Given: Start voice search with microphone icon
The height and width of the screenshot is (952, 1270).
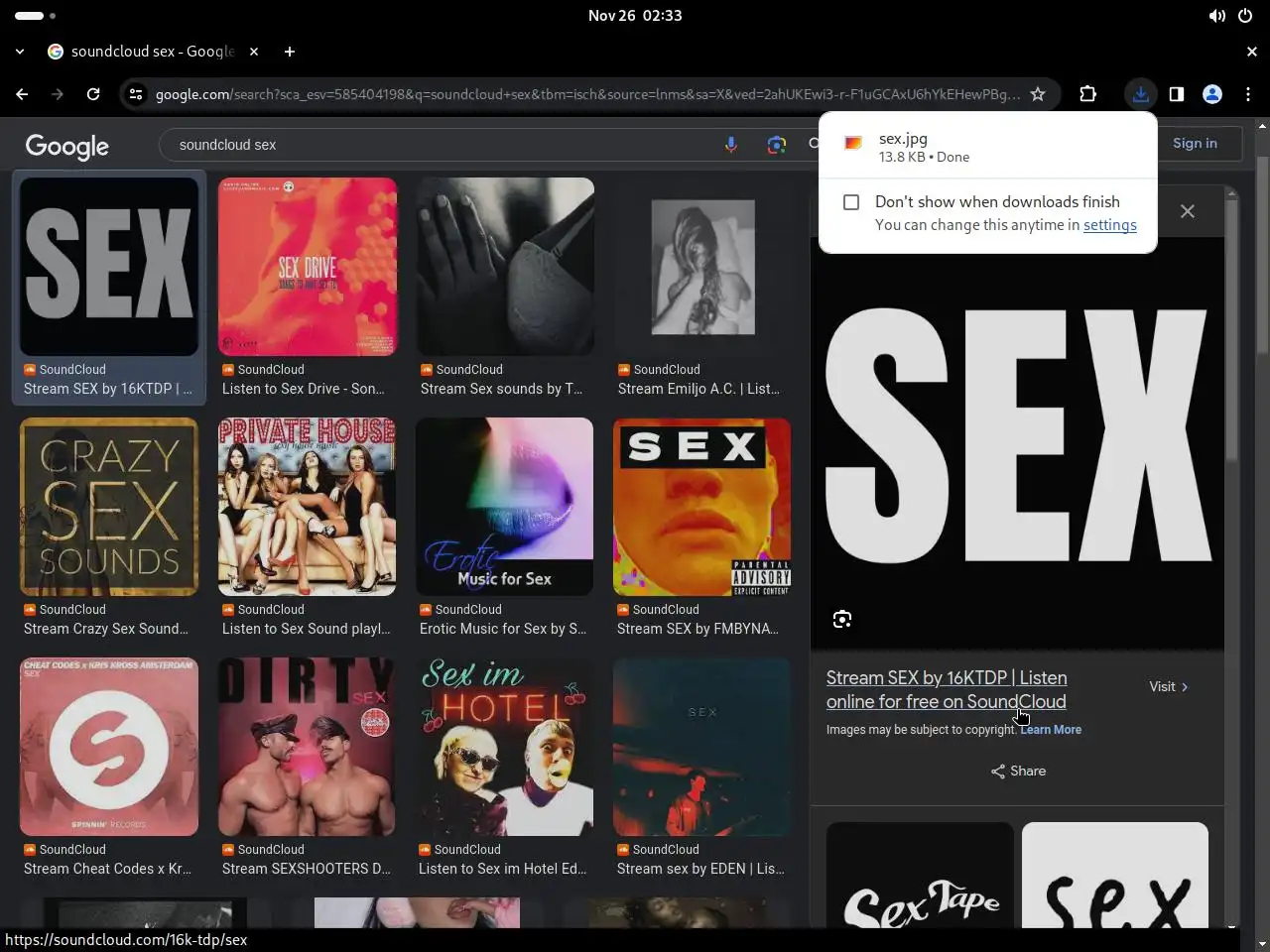Looking at the screenshot, I should (731, 145).
